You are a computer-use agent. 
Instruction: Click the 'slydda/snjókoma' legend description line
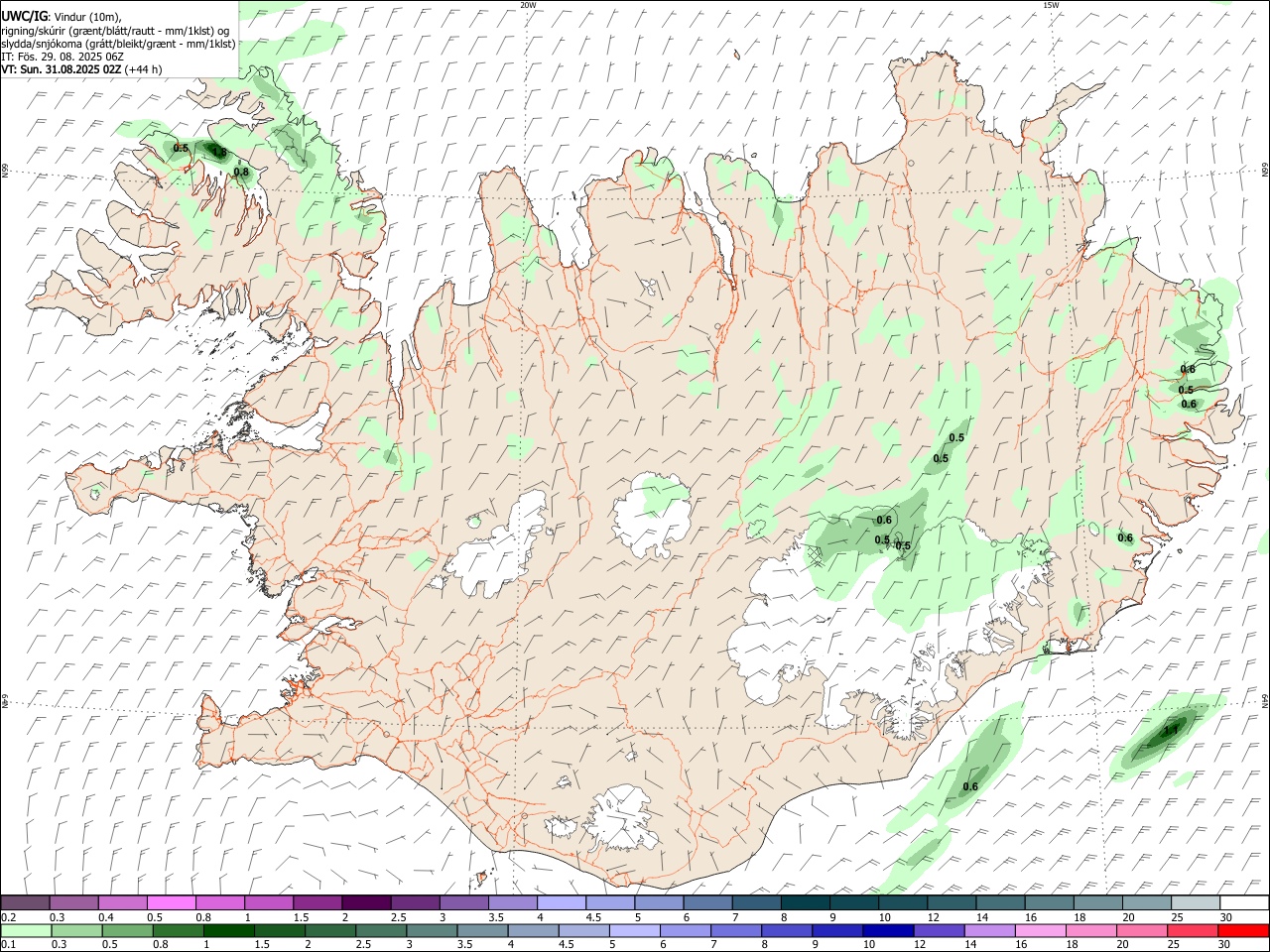(118, 44)
